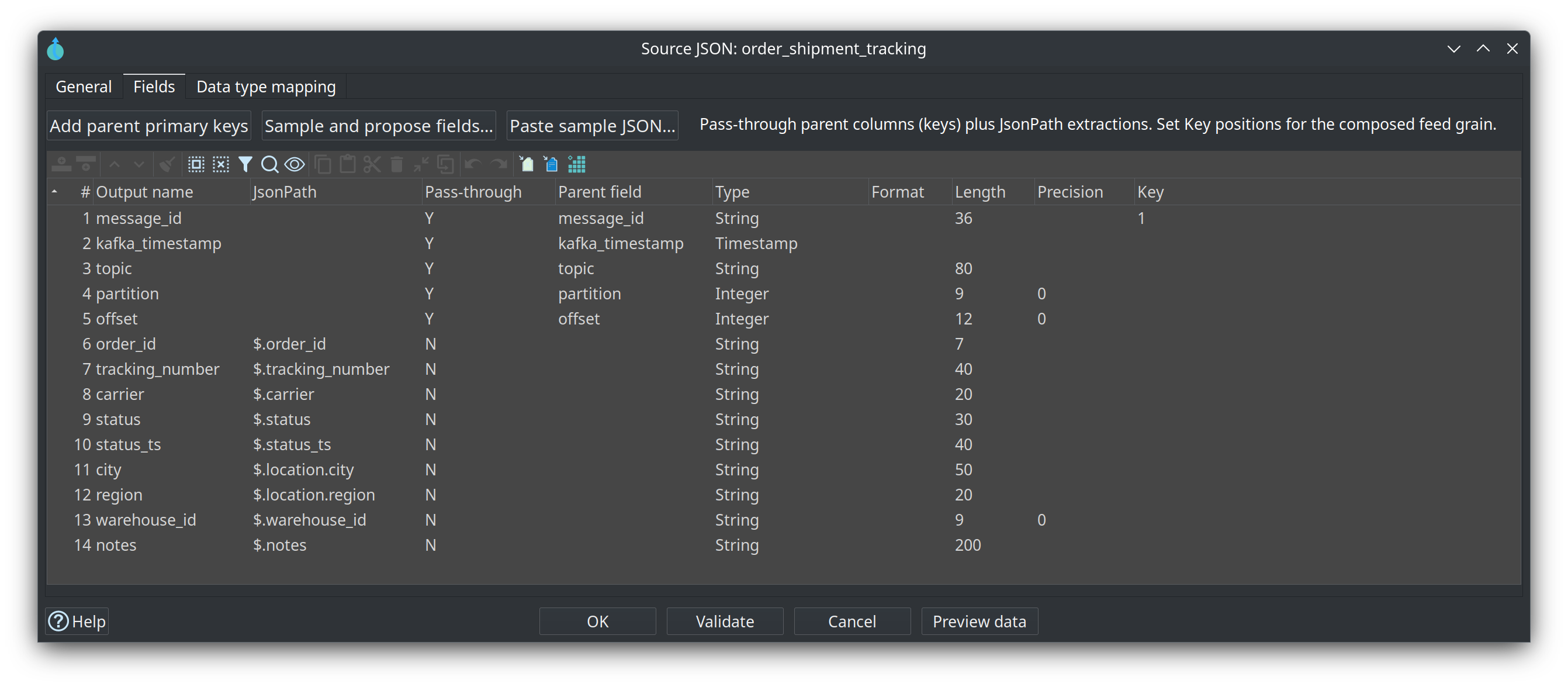Click the Cancel button
The image size is (1568, 687).
(852, 621)
